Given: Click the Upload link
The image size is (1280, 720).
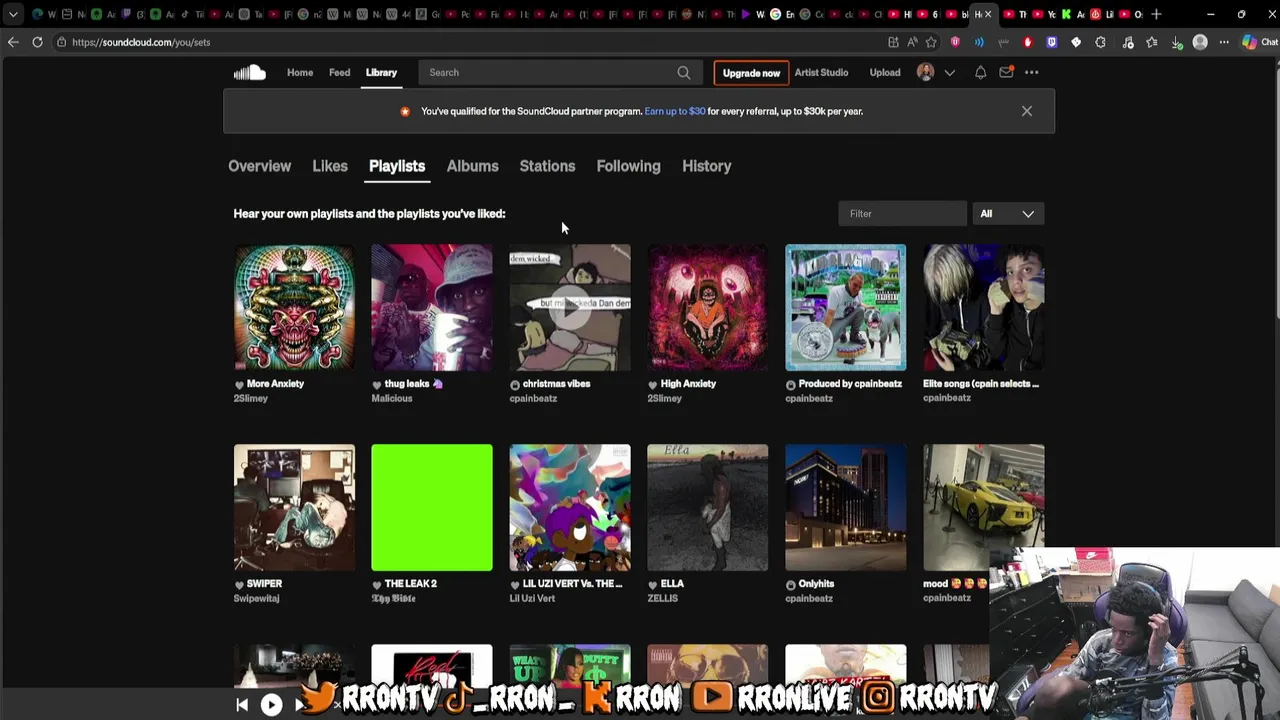Looking at the screenshot, I should (885, 72).
